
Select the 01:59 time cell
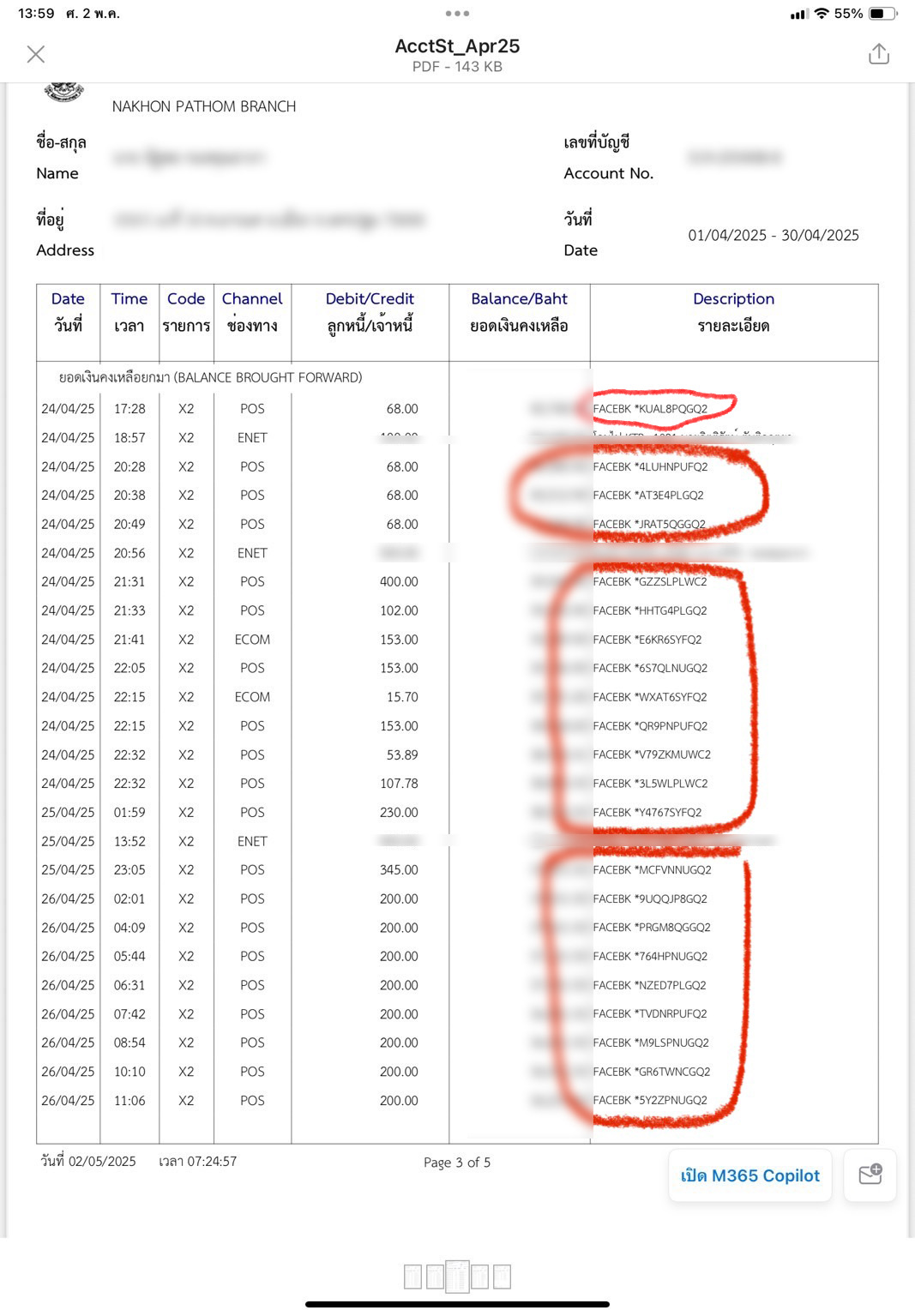[x=129, y=812]
